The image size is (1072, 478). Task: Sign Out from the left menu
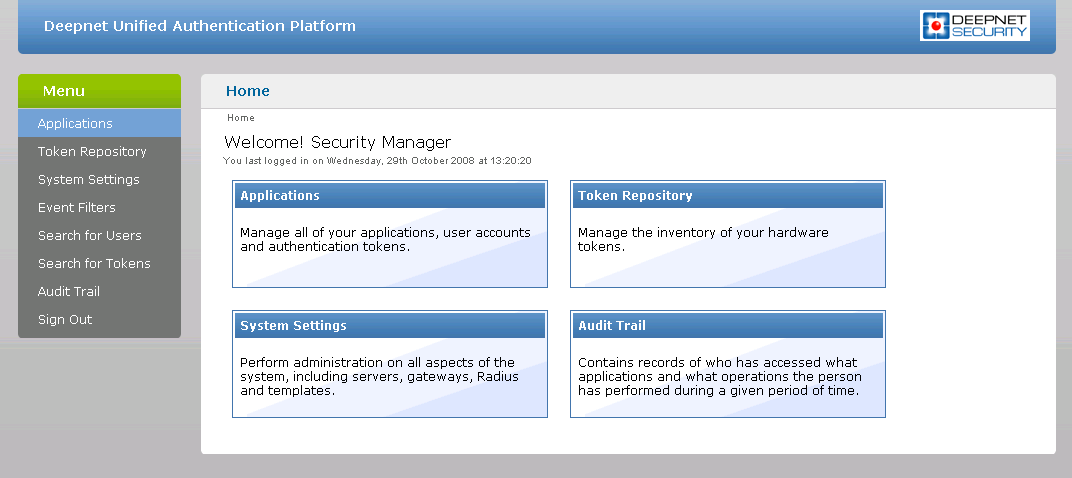(x=64, y=320)
